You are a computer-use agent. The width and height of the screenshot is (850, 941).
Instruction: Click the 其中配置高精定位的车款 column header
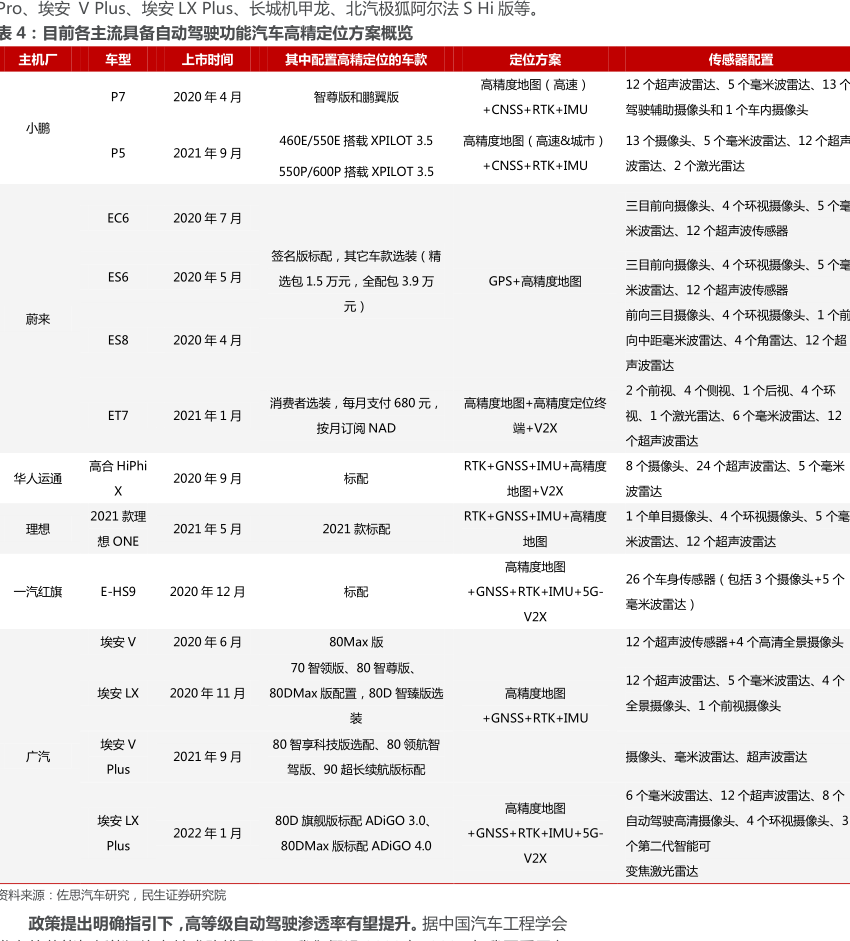356,59
